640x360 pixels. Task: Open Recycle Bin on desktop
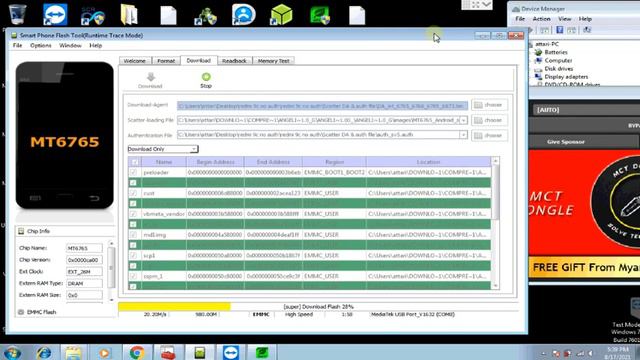pyautogui.click(x=18, y=14)
